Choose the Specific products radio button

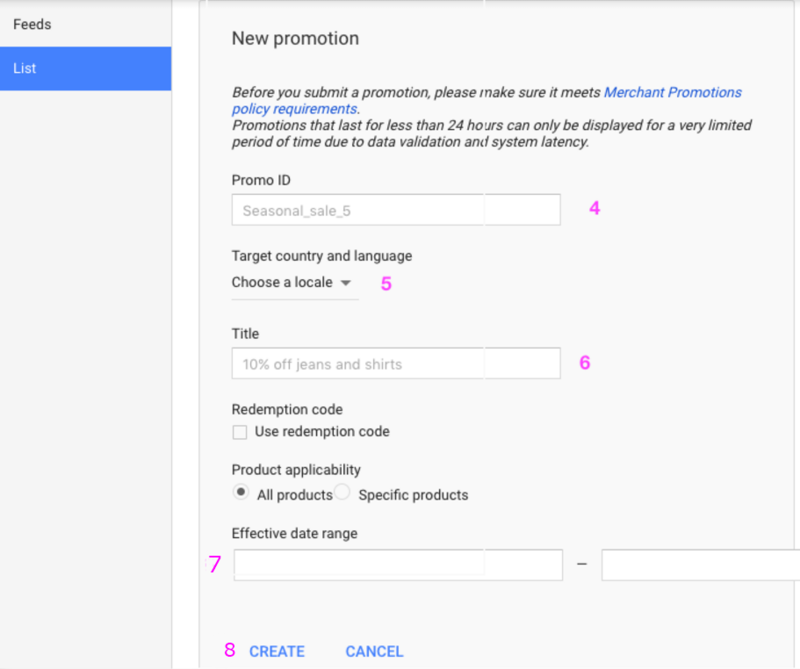click(342, 492)
